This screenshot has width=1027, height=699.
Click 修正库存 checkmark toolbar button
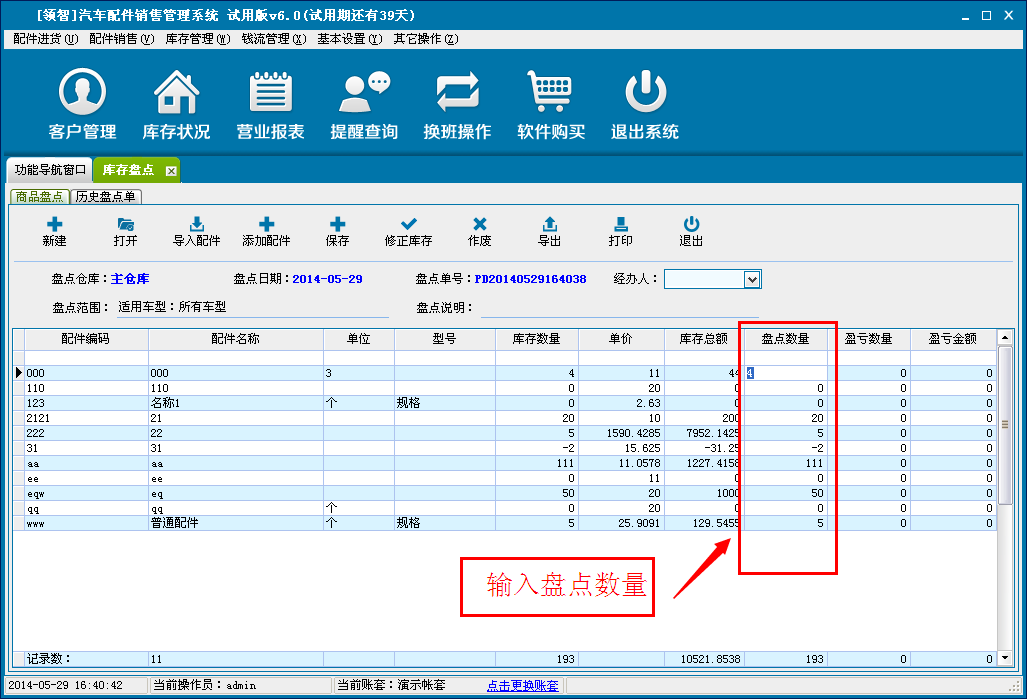408,232
